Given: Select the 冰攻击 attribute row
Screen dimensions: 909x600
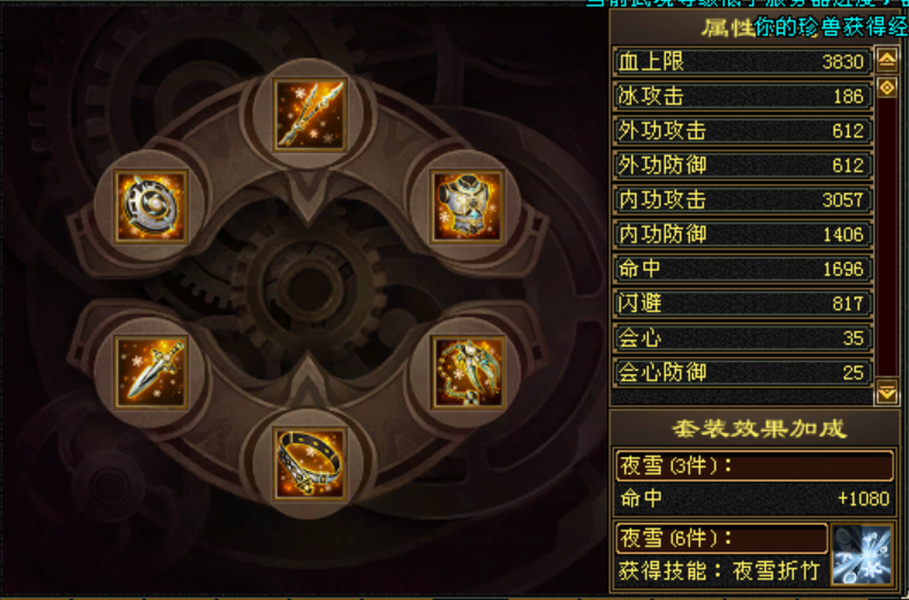Looking at the screenshot, I should tap(742, 96).
